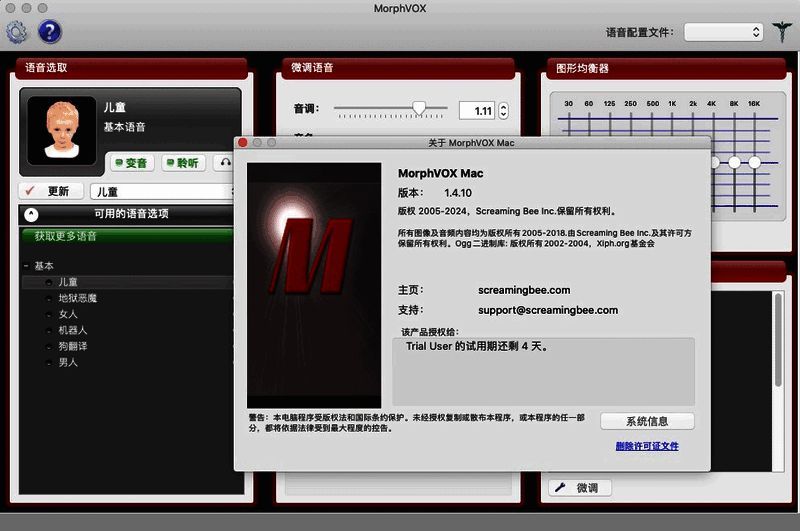Select the 机器人 voice

pyautogui.click(x=72, y=330)
